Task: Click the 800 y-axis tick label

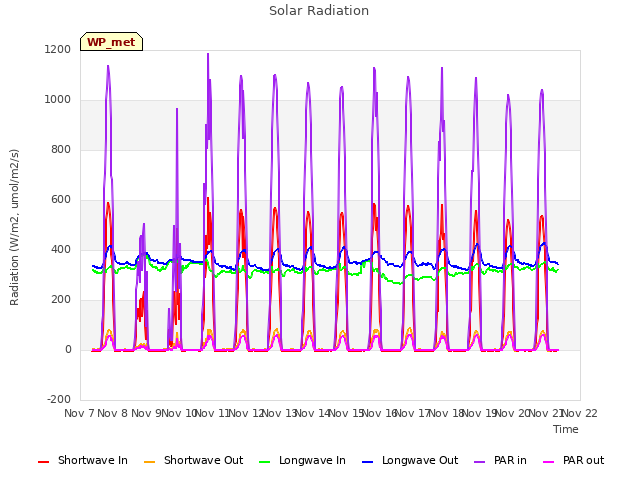Action: (x=61, y=149)
